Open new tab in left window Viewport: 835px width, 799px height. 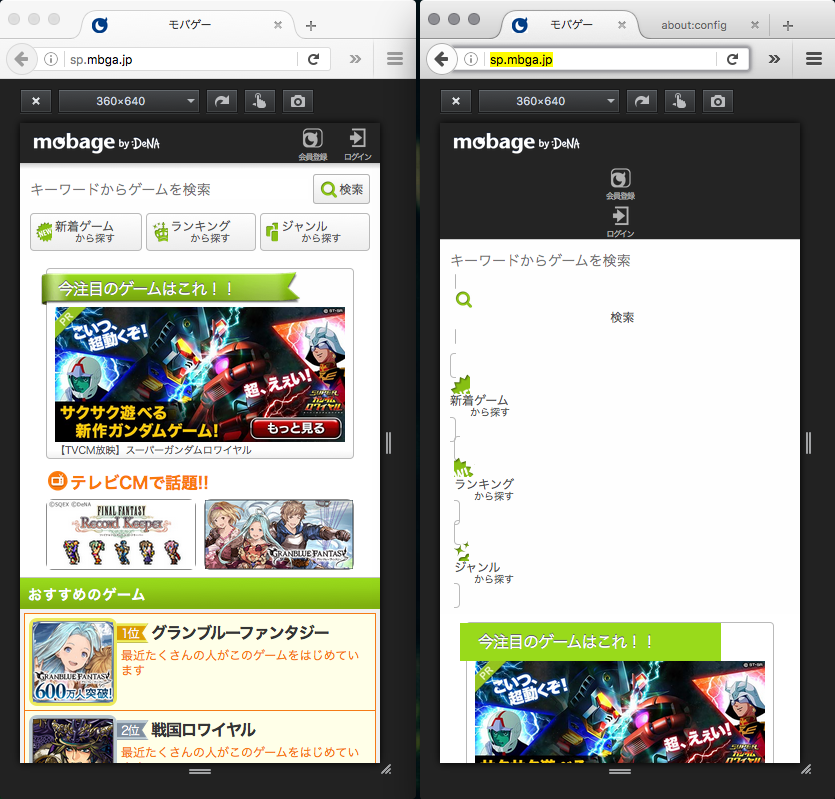pyautogui.click(x=311, y=26)
